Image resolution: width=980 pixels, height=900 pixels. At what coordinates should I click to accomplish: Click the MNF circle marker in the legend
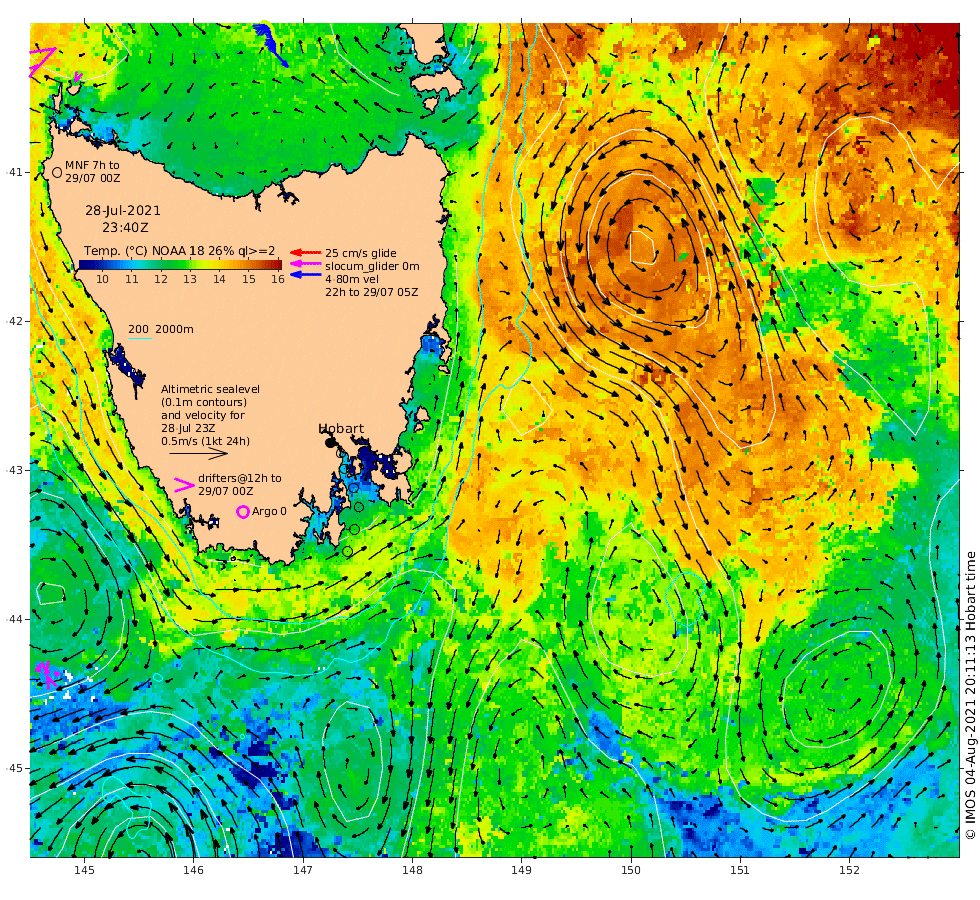click(x=57, y=172)
